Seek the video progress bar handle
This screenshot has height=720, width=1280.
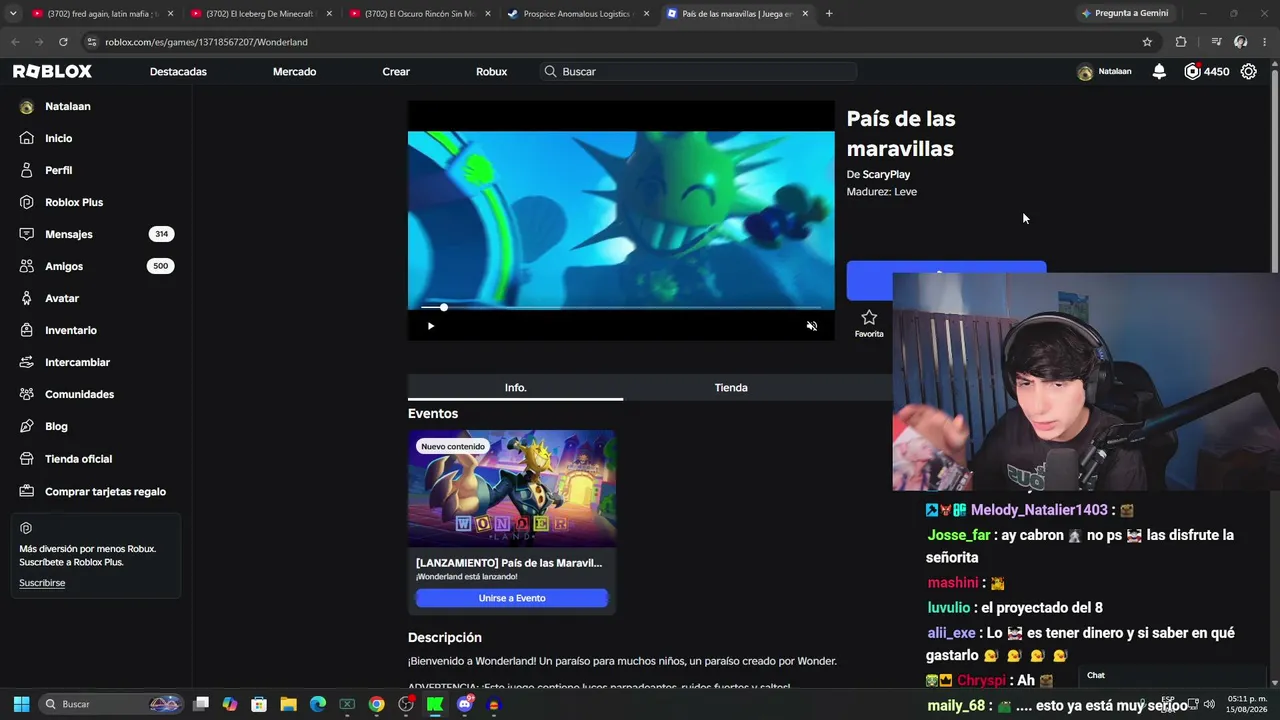tap(444, 308)
